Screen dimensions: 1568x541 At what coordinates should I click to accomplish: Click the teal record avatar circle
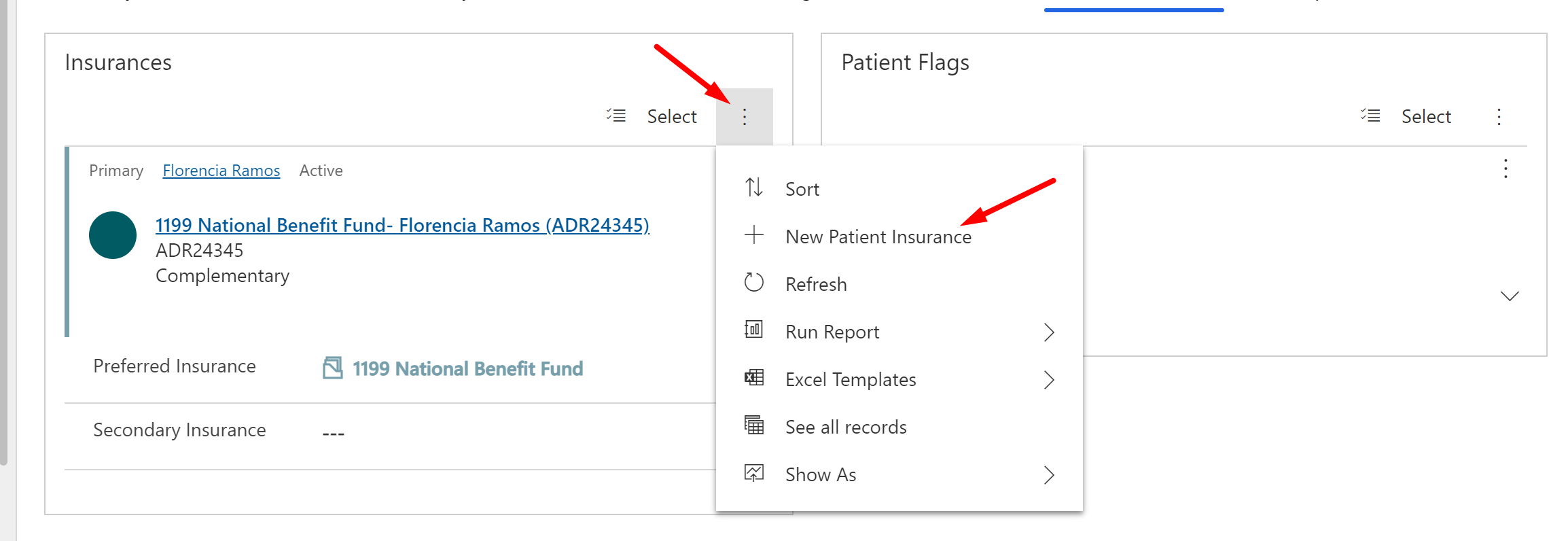113,235
